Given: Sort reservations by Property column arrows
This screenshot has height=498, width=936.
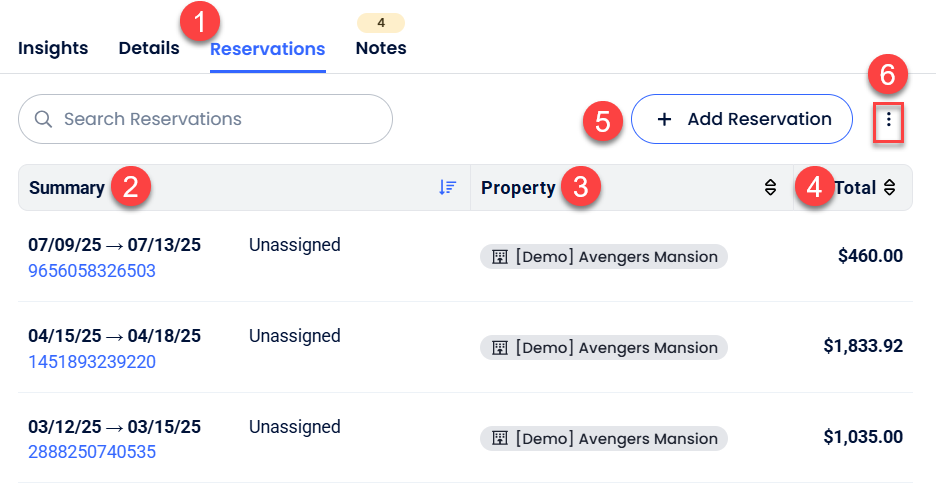Looking at the screenshot, I should [770, 187].
